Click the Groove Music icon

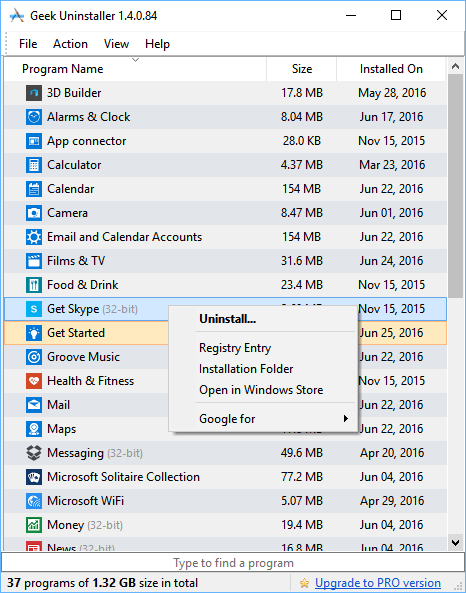click(x=34, y=357)
